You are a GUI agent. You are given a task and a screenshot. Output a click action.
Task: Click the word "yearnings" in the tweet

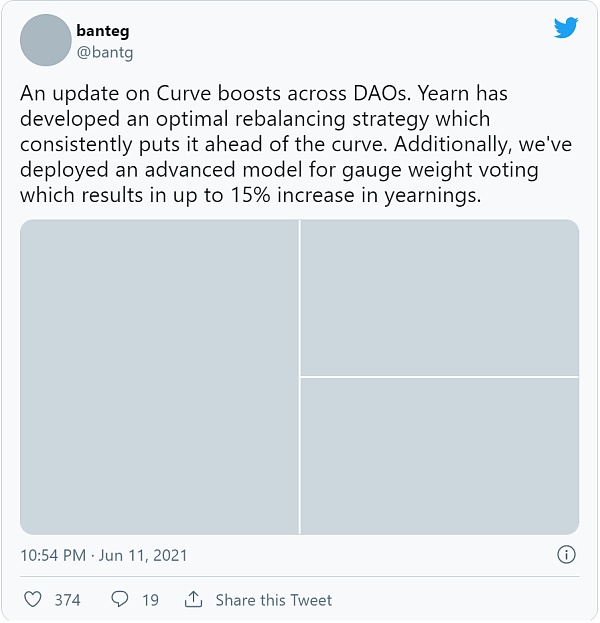[x=431, y=196]
